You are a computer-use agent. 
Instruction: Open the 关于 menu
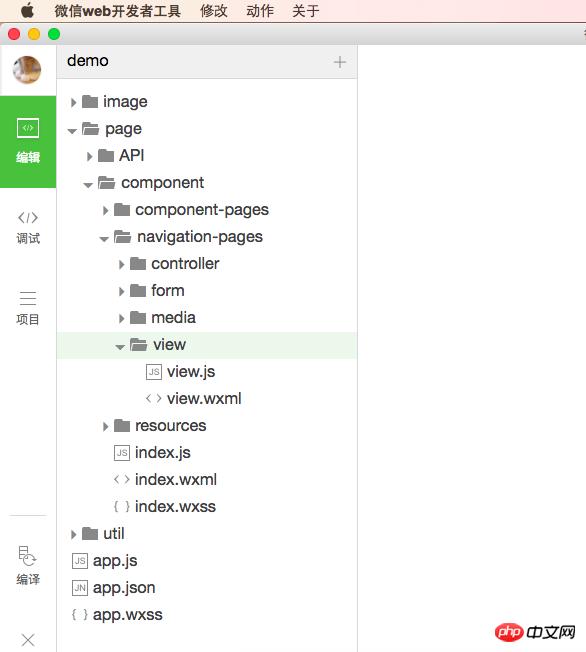click(306, 10)
